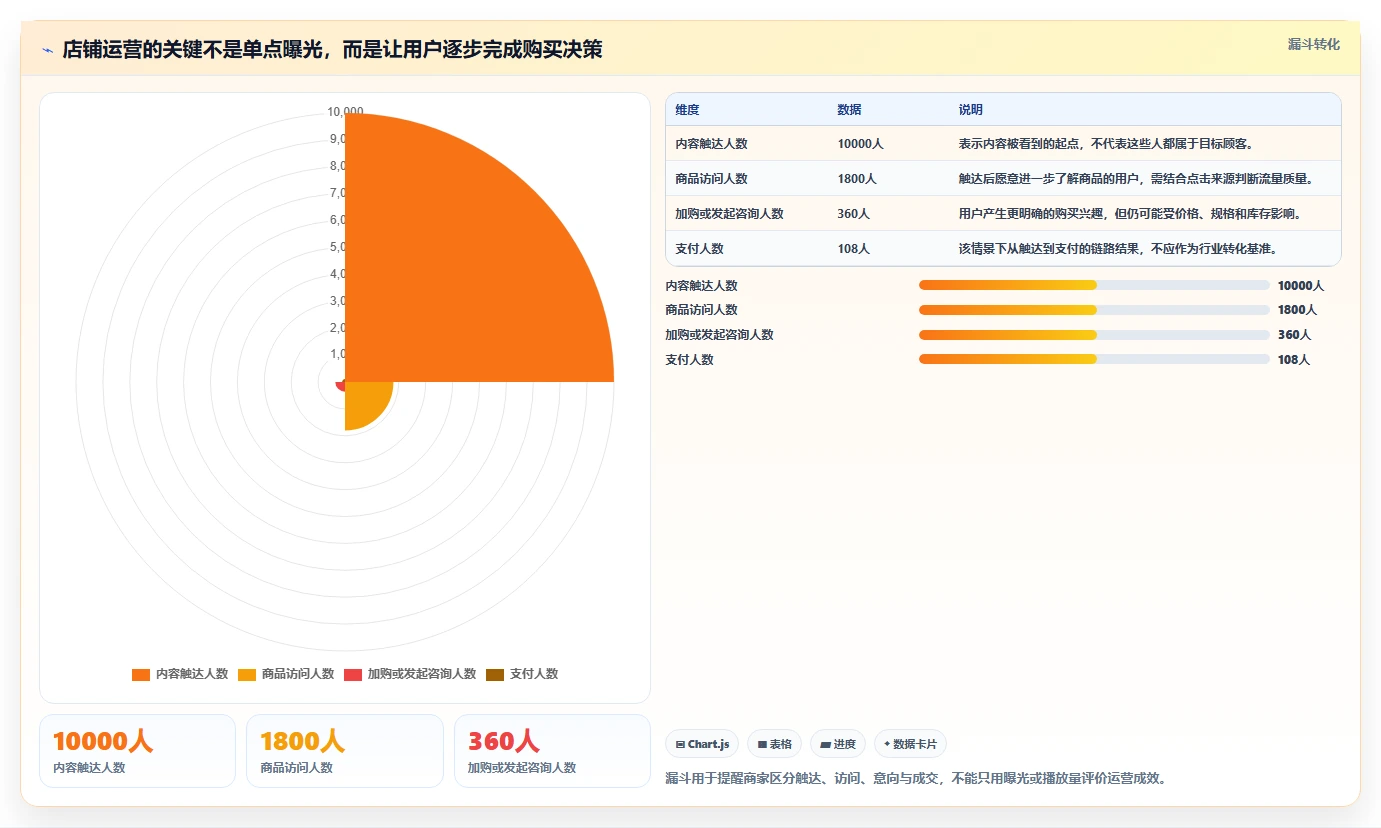Click the 1800人 value beside progress bar
The height and width of the screenshot is (828, 1381).
[1297, 310]
